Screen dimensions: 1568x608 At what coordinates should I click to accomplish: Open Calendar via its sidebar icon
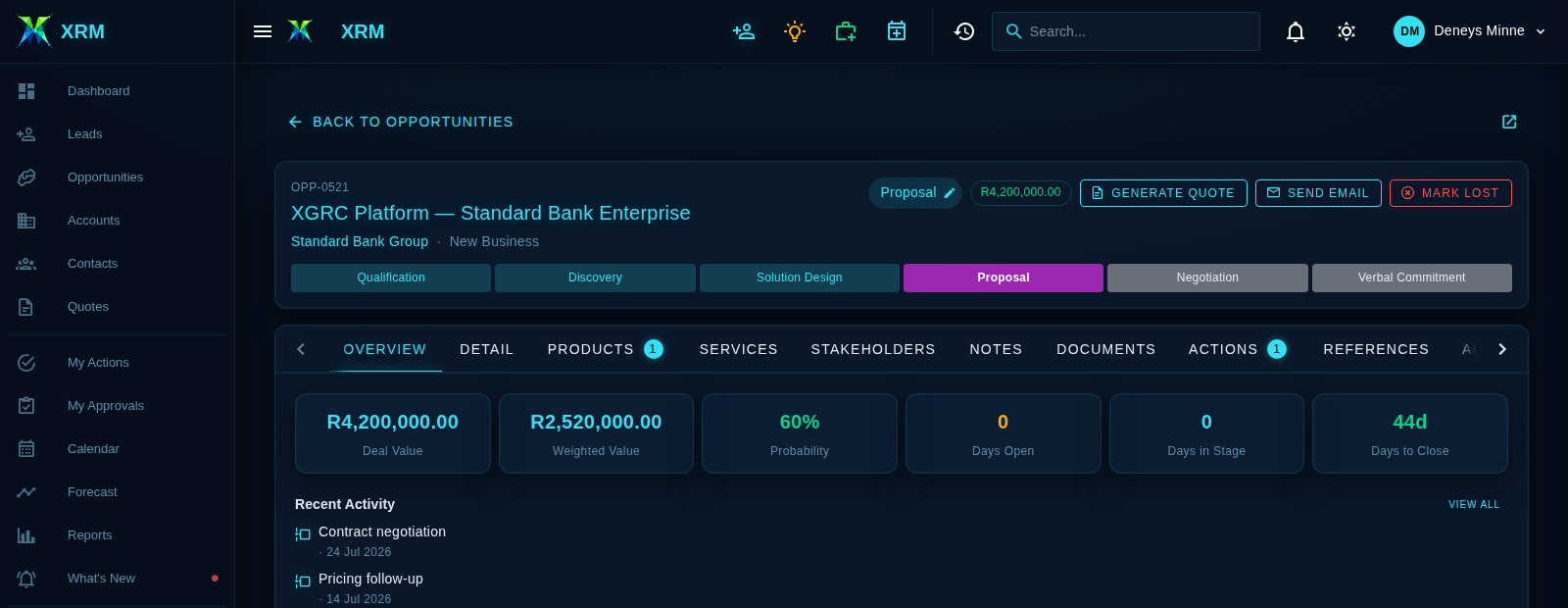click(x=26, y=449)
